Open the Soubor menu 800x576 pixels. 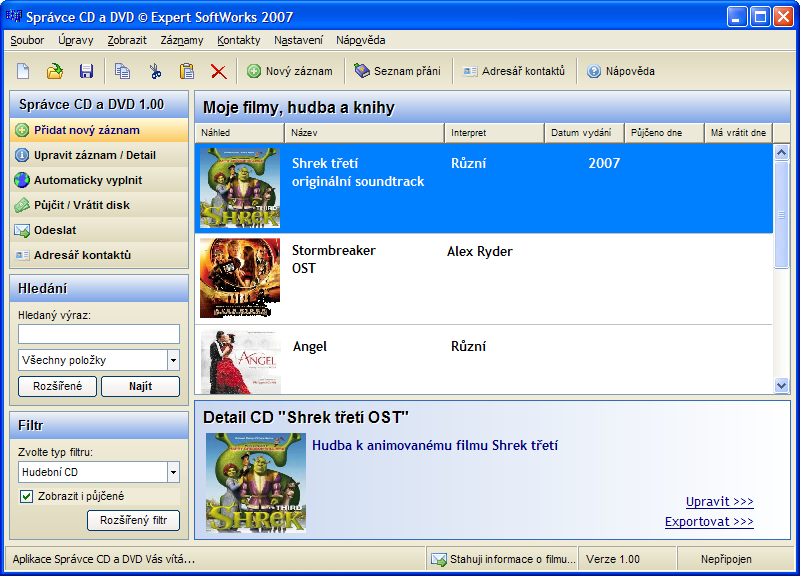click(x=27, y=40)
